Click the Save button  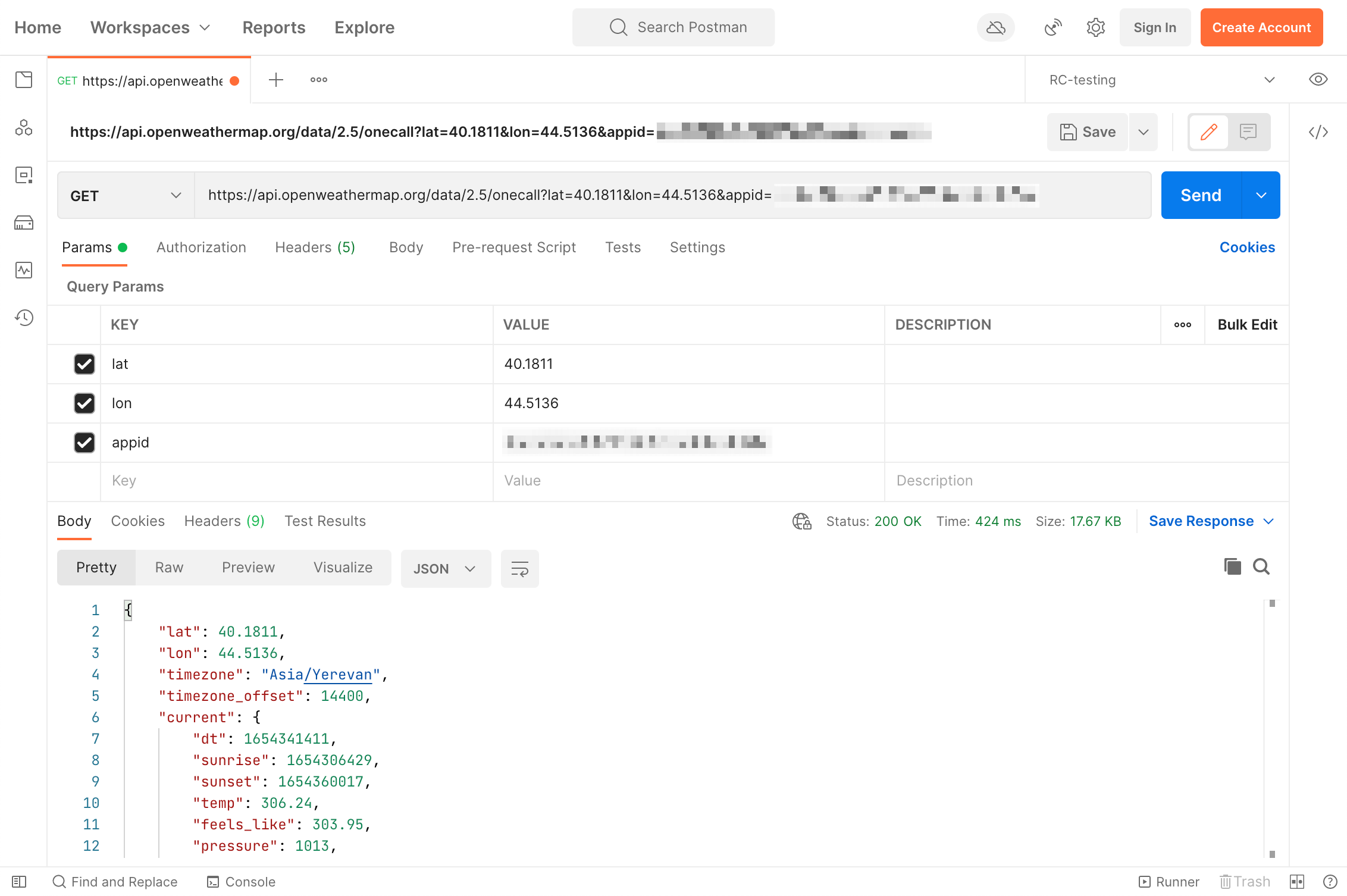[1088, 132]
